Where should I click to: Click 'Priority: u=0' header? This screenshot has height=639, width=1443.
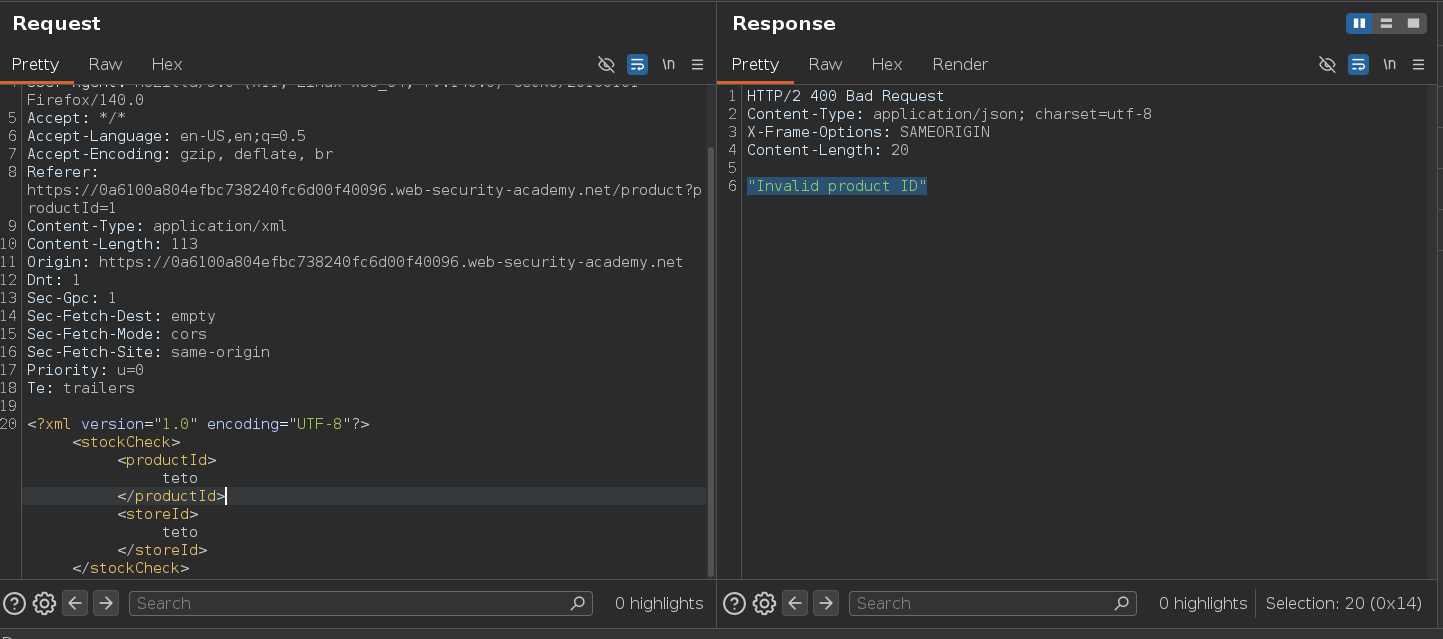click(85, 370)
